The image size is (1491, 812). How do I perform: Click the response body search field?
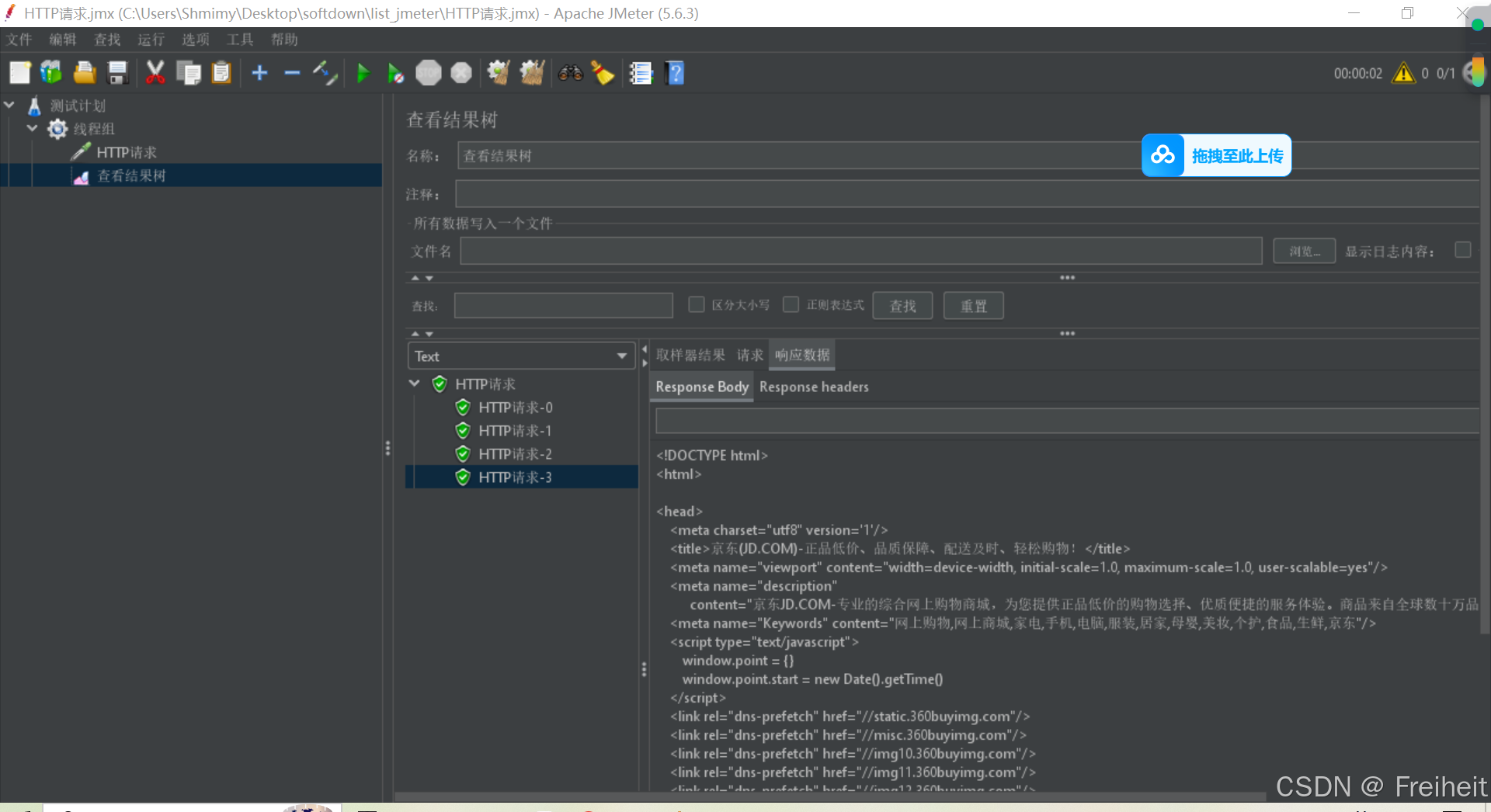pos(1067,421)
